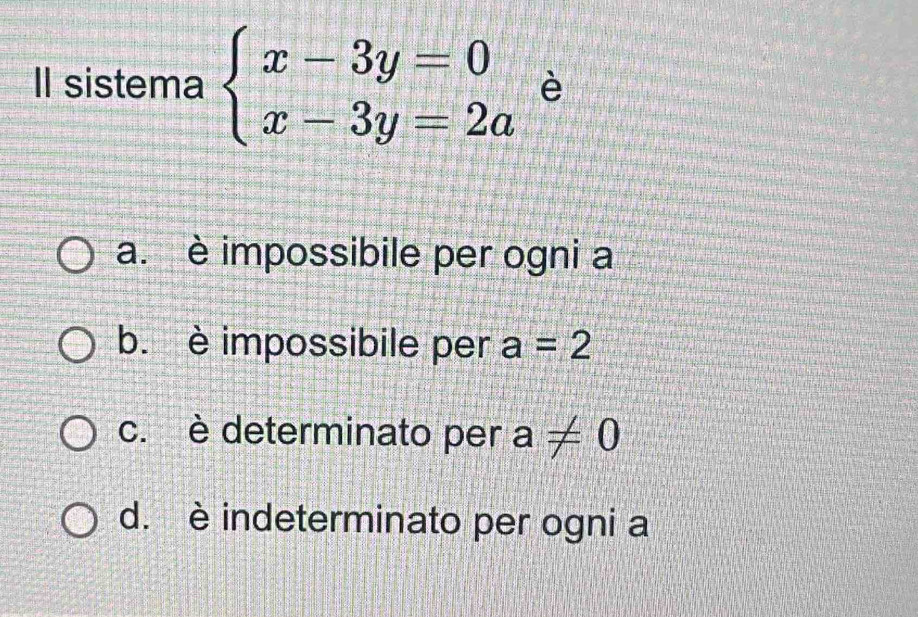Select radio button for option b
Screen dimensions: 918x617
tap(77, 346)
